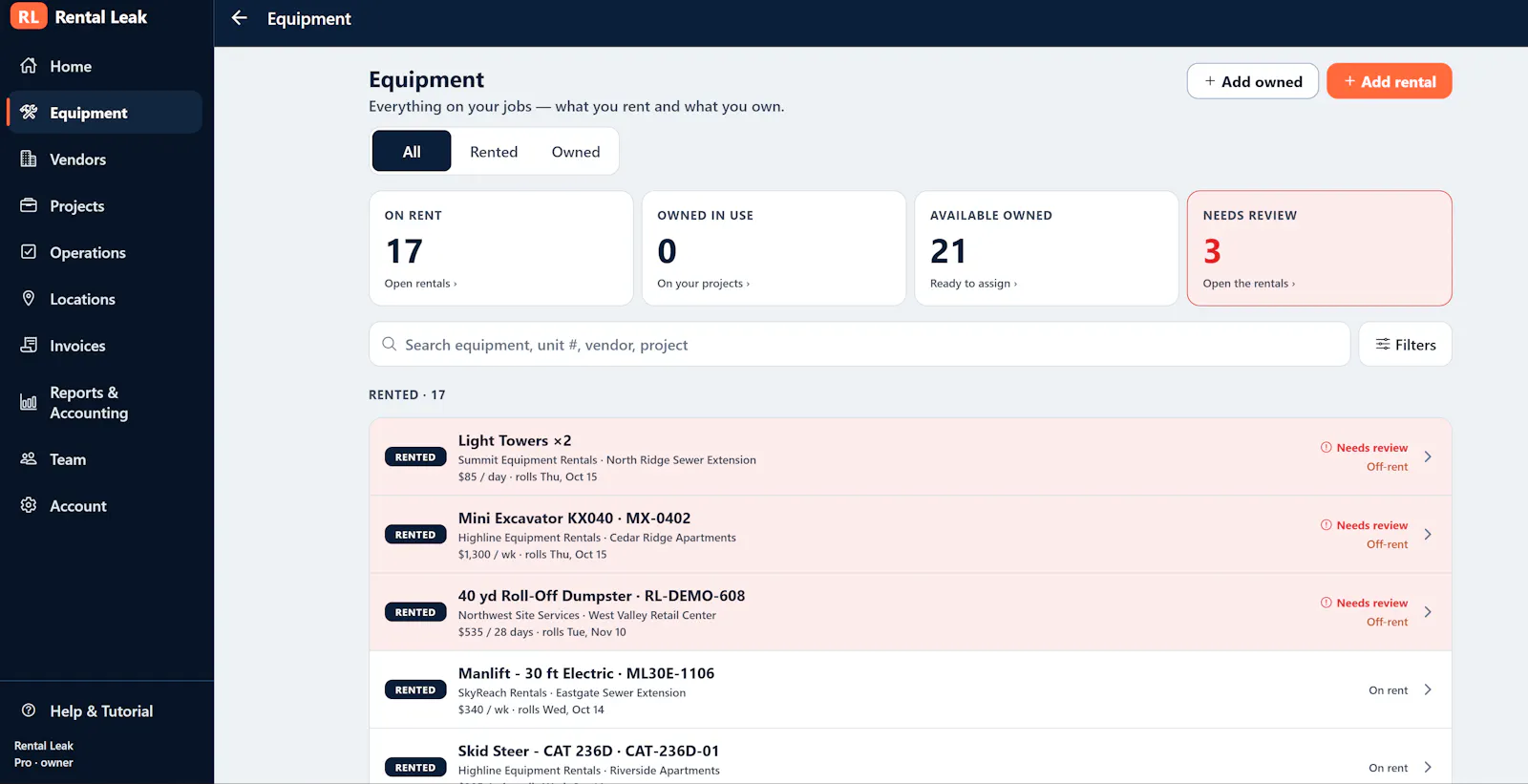
Task: Click the Help & Tutorial question icon
Action: 29,711
